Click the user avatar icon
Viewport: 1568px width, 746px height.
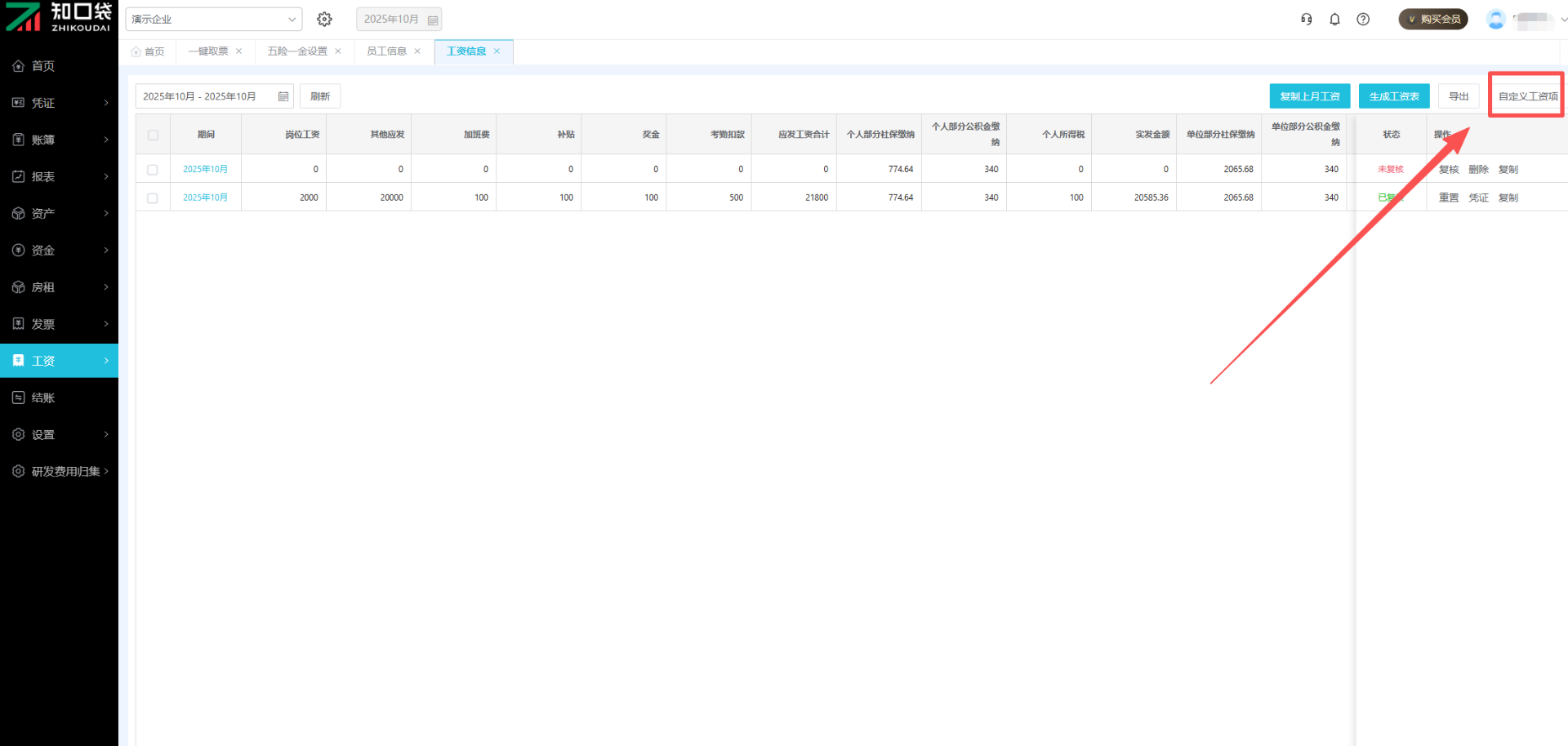click(1495, 20)
